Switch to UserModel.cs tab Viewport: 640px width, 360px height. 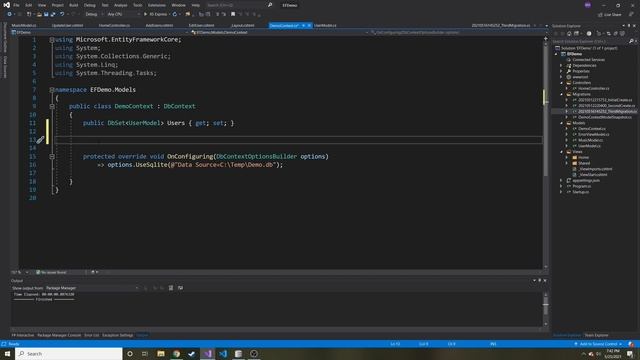pyautogui.click(x=325, y=25)
